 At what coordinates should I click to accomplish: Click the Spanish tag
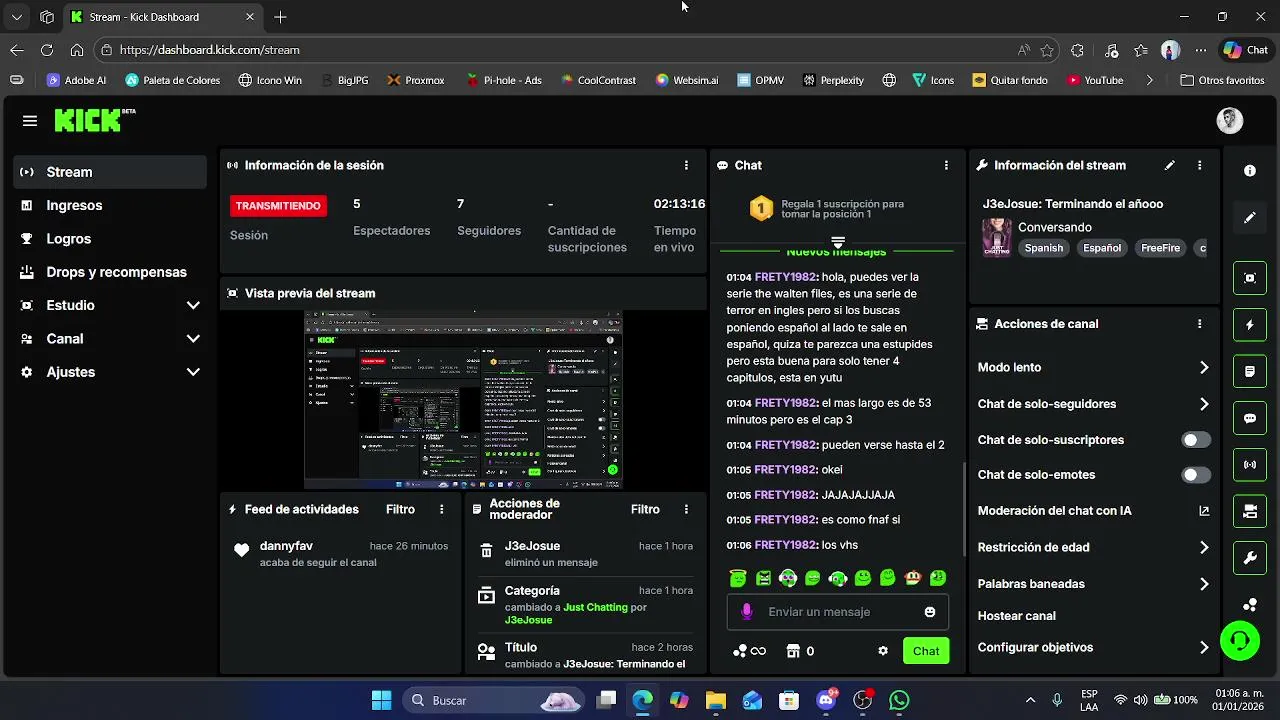point(1043,248)
